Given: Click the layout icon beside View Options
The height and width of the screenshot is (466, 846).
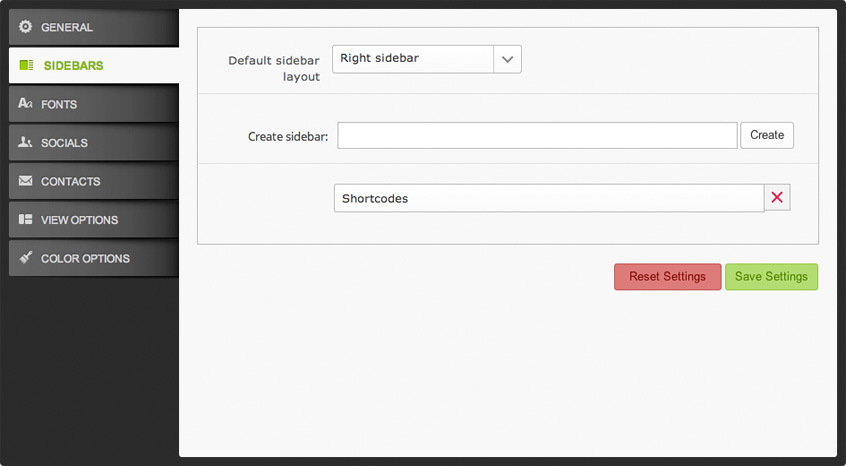Looking at the screenshot, I should (x=26, y=220).
